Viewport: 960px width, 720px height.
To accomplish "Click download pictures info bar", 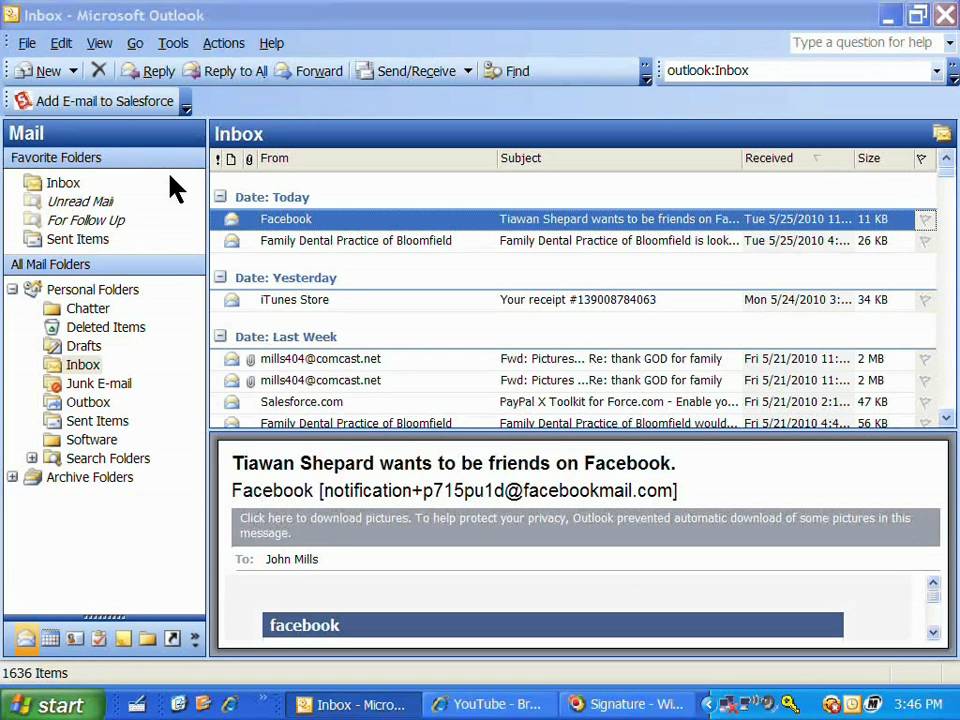I will point(585,525).
